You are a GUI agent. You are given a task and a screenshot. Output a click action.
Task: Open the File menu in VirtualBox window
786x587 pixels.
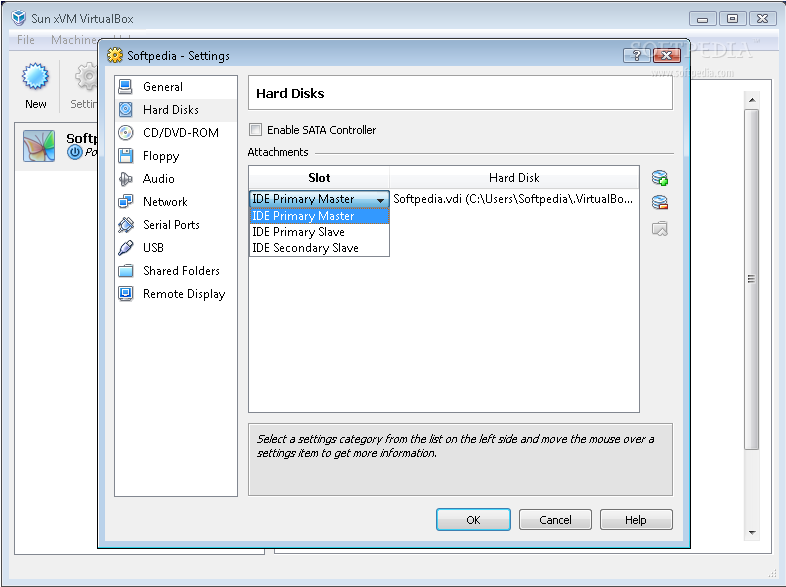[26, 40]
